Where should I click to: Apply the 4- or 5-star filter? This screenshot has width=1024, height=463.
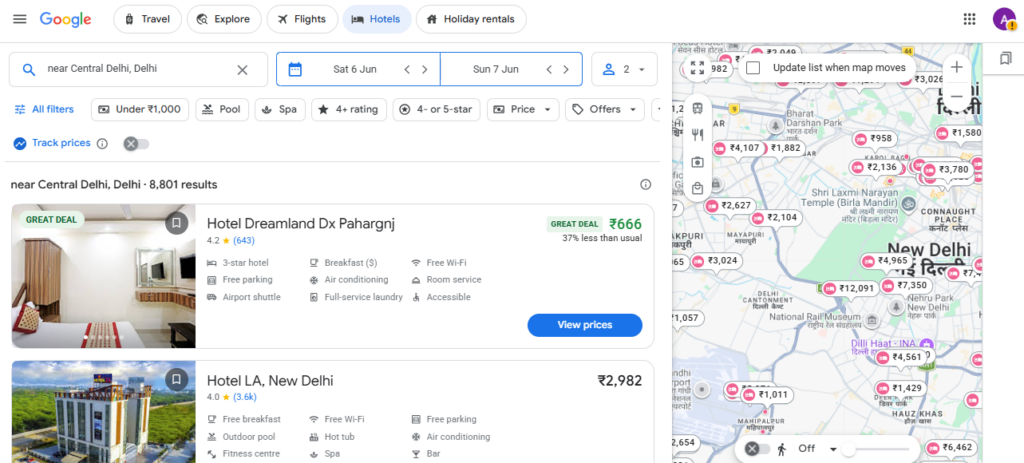[436, 110]
